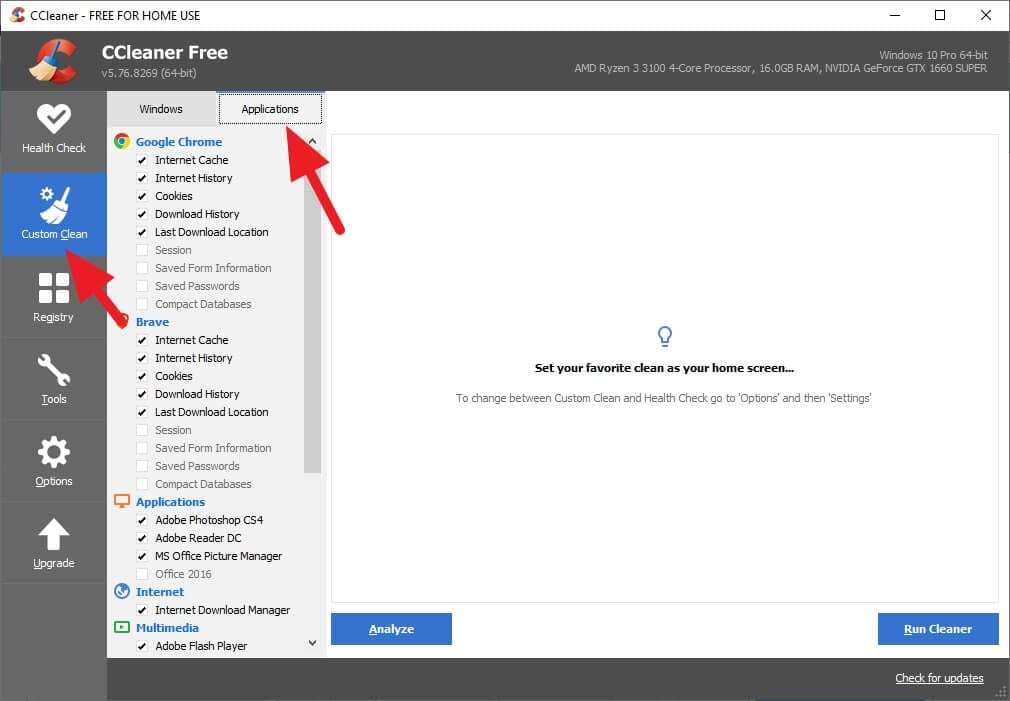Switch to the Windows tab
1010x701 pixels.
click(161, 108)
